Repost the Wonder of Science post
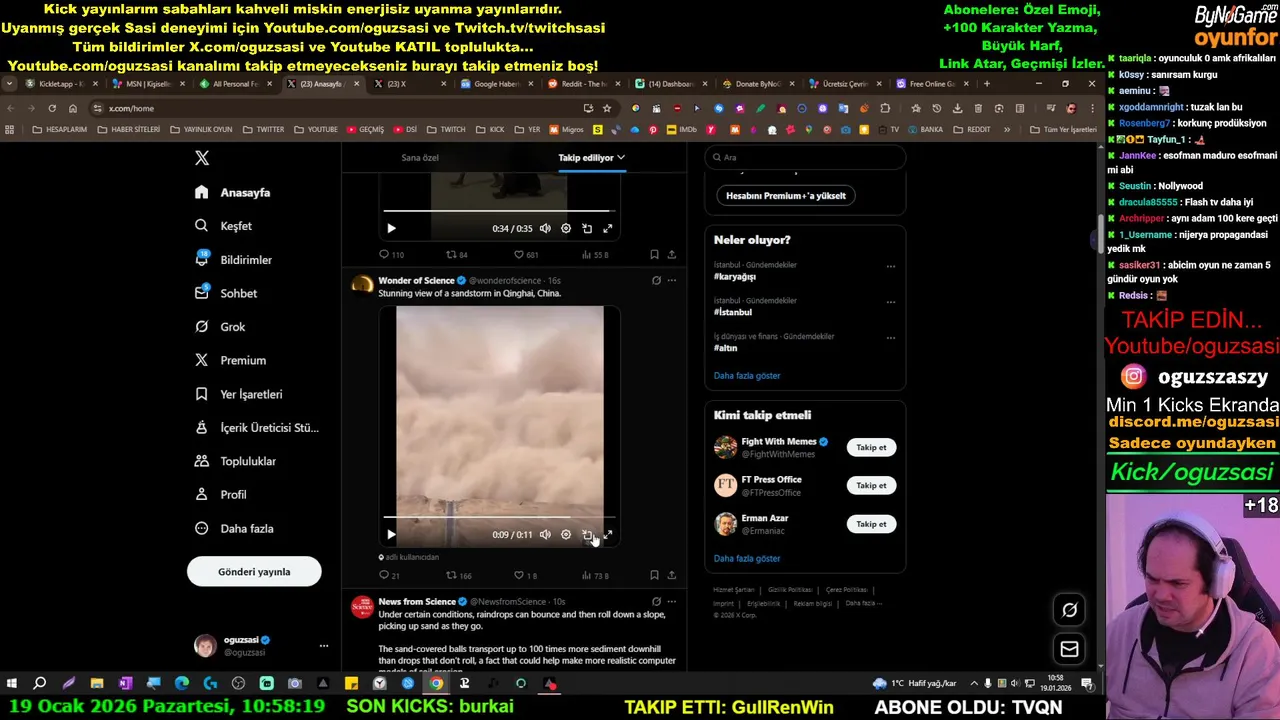 458,575
